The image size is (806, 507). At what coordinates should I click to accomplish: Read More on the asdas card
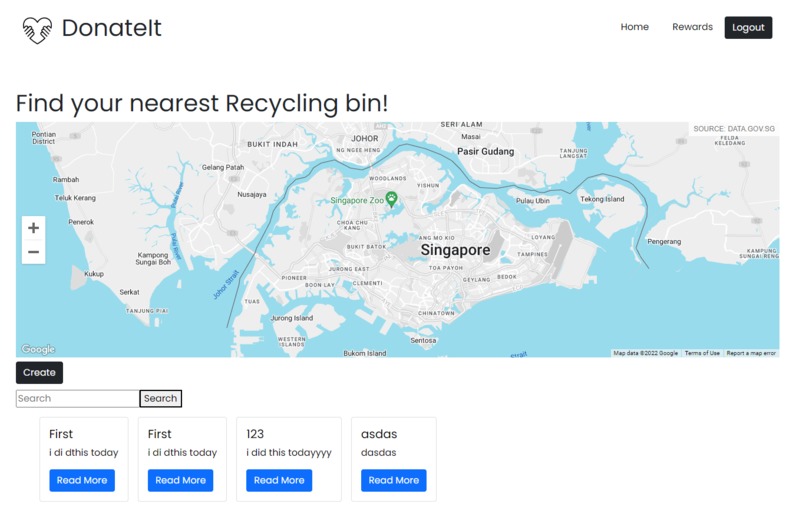pyautogui.click(x=394, y=480)
